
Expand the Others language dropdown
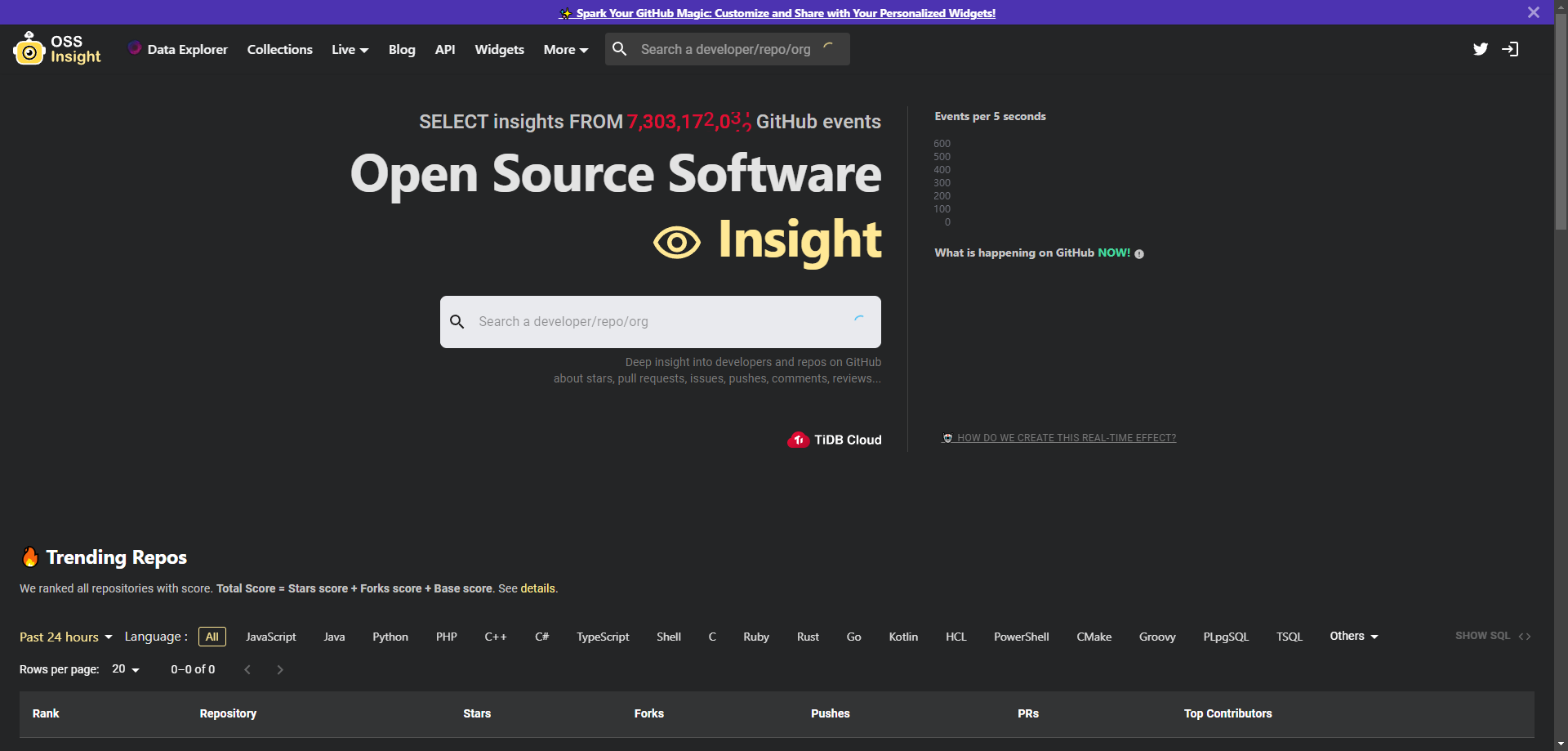1354,637
